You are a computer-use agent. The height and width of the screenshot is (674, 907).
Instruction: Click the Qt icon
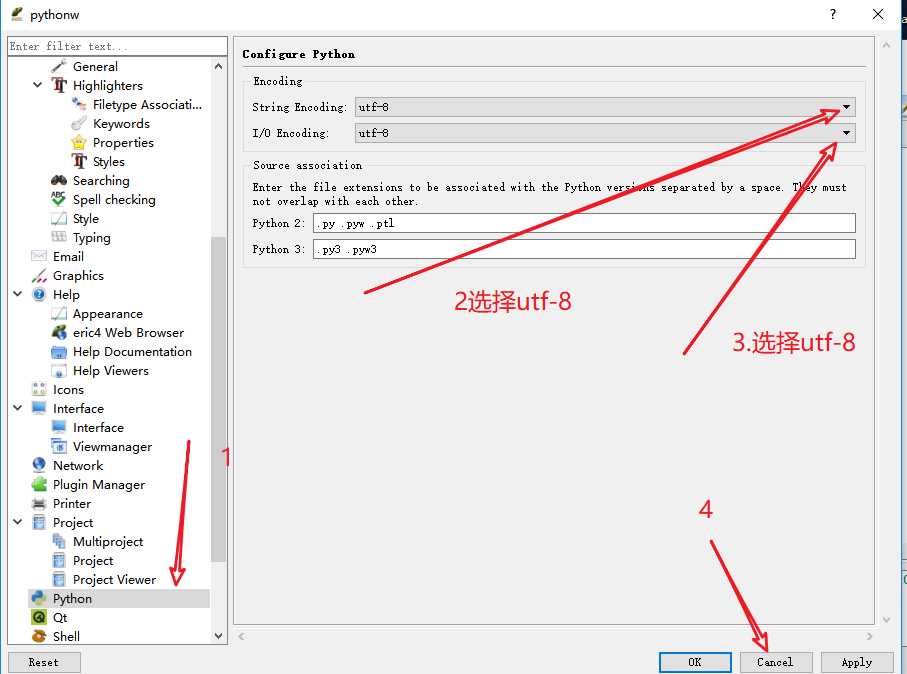coord(39,617)
